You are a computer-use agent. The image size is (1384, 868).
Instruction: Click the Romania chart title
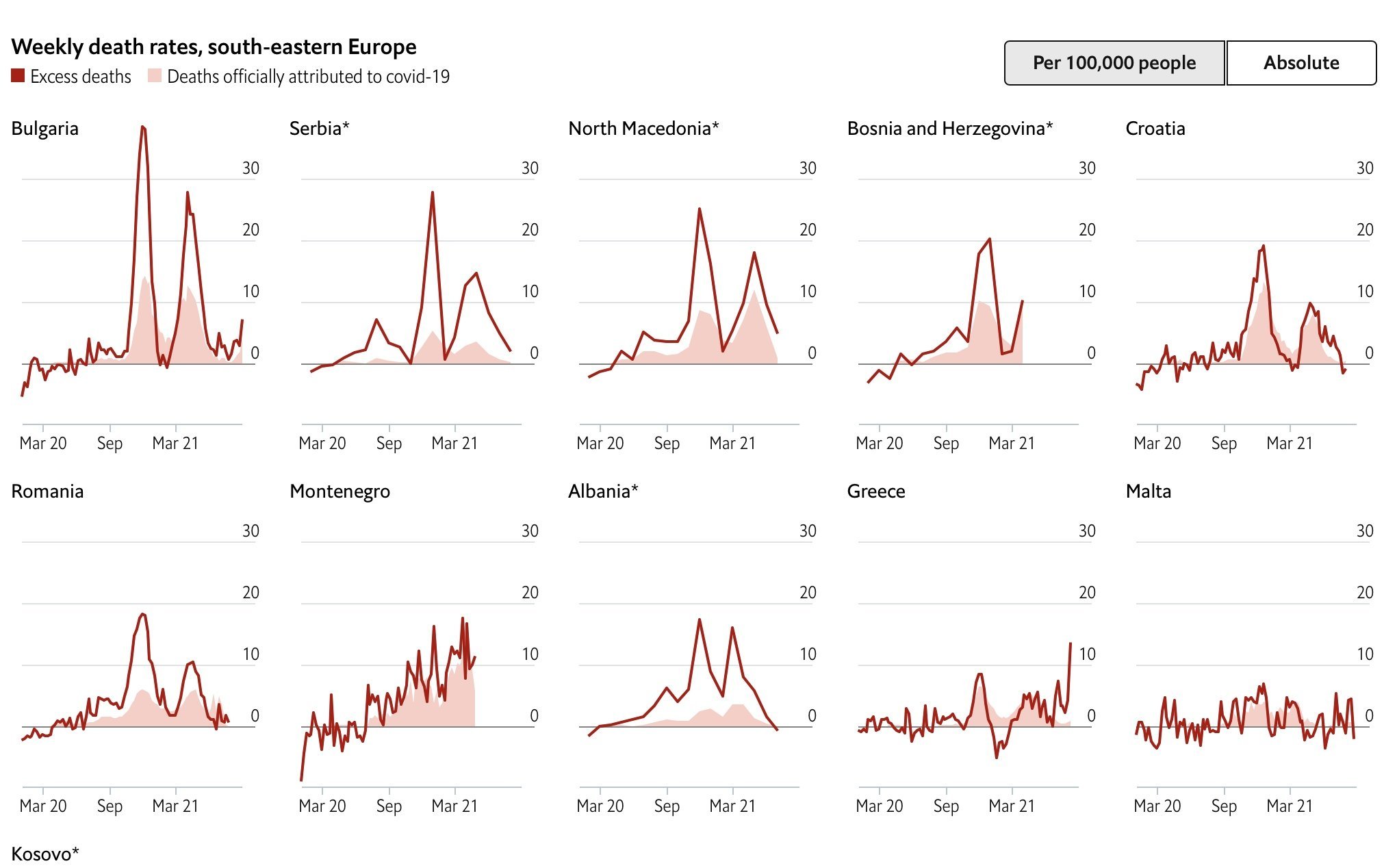click(47, 492)
